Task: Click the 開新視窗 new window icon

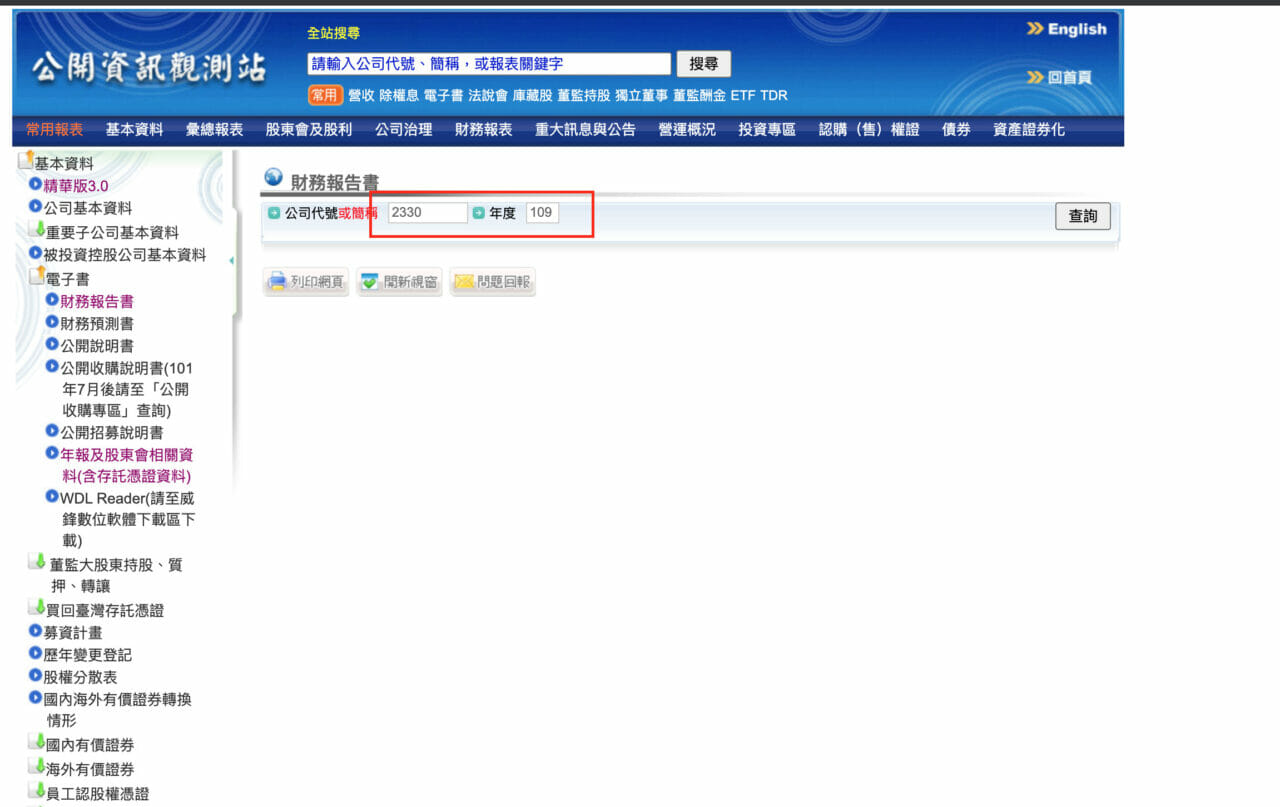Action: (370, 282)
